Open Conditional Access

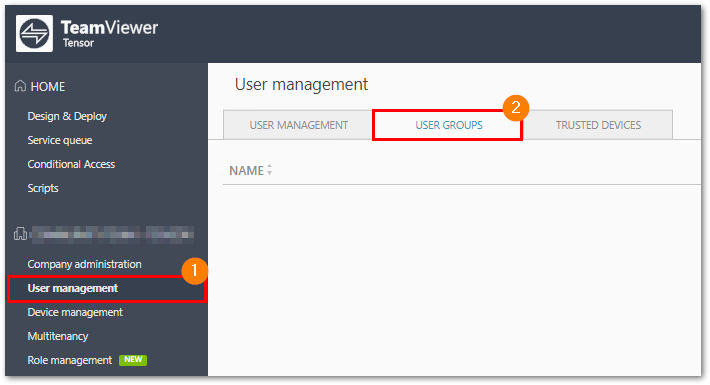point(71,164)
